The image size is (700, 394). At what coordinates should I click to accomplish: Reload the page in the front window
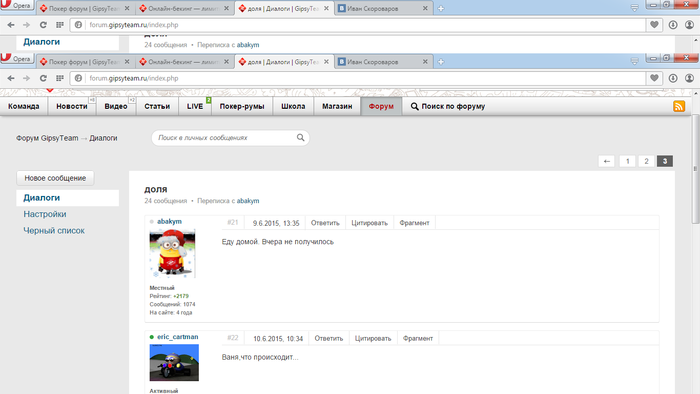point(43,78)
